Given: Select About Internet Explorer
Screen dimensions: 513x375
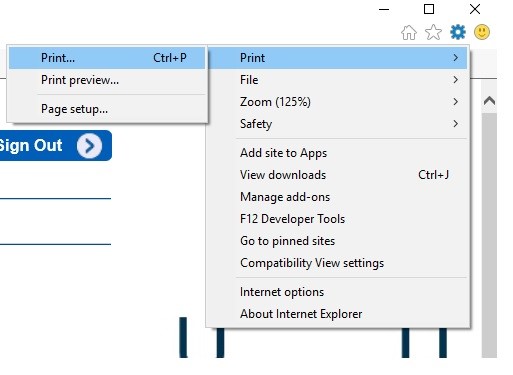Looking at the screenshot, I should [x=338, y=314].
